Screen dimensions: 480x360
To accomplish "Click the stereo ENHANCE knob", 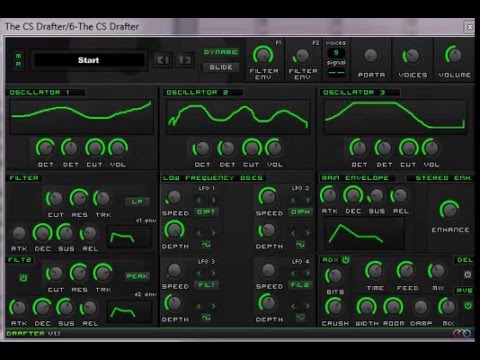I will [x=450, y=210].
